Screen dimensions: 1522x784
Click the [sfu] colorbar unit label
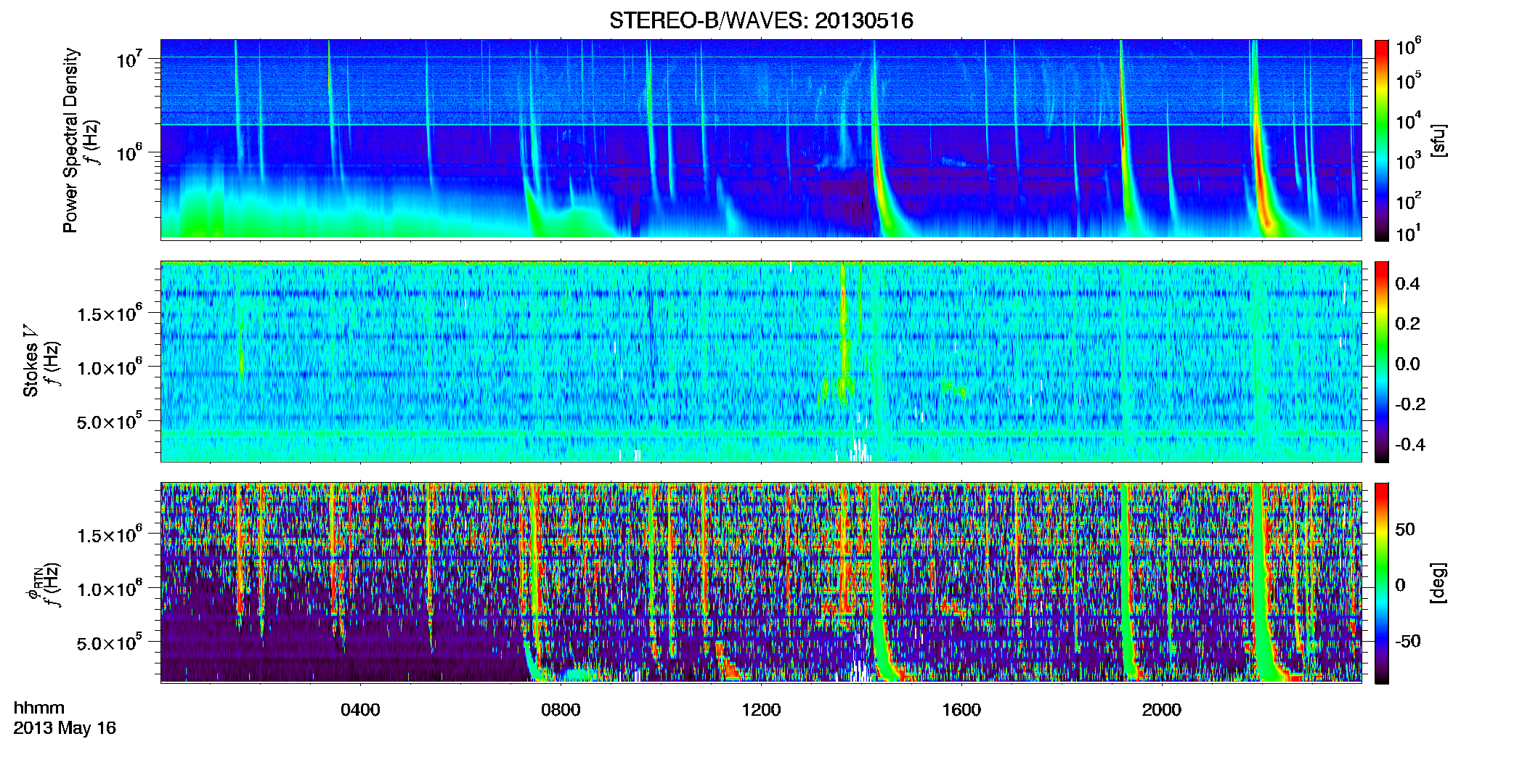[x=1438, y=141]
